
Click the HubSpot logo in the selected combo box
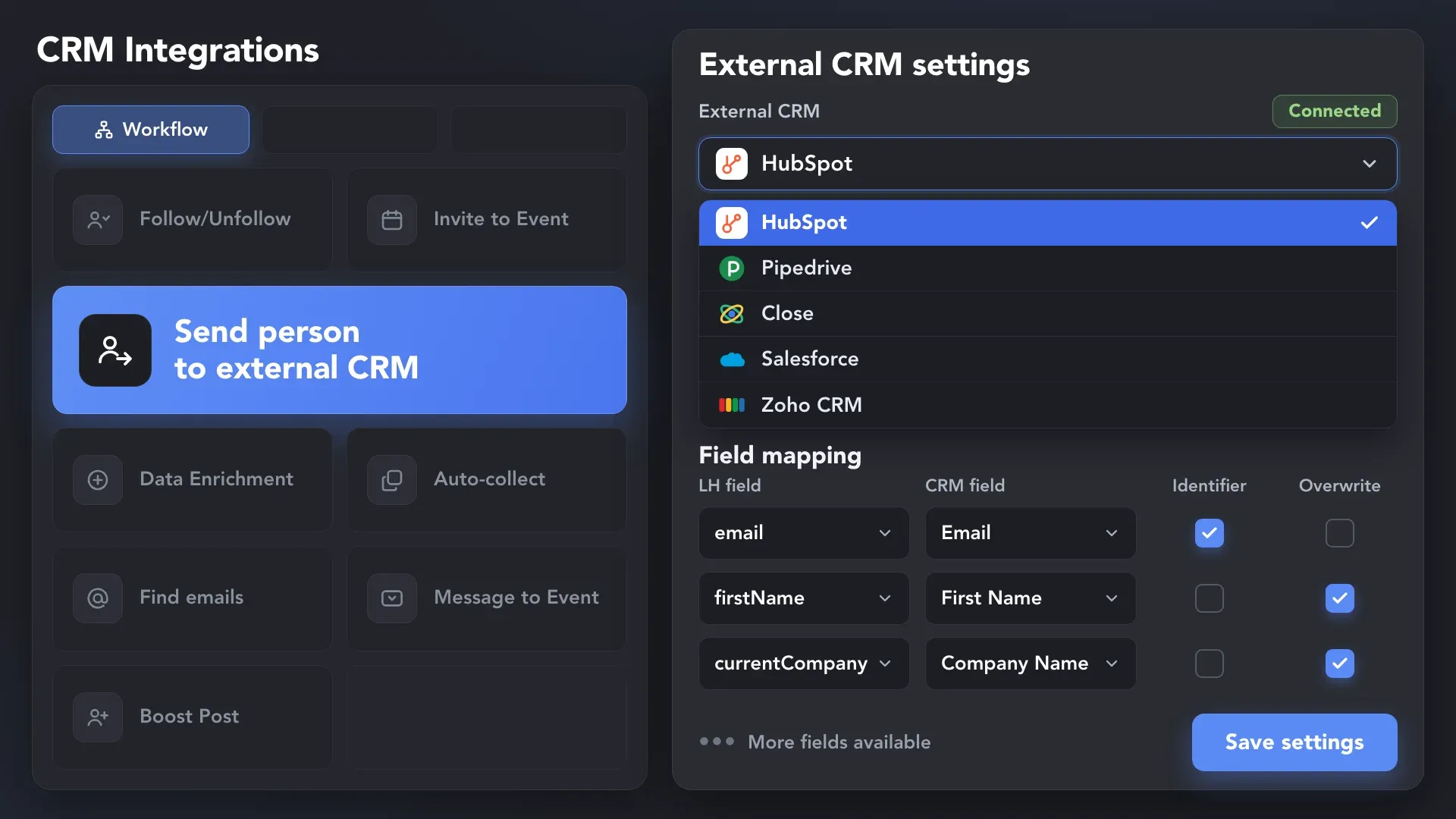(732, 164)
